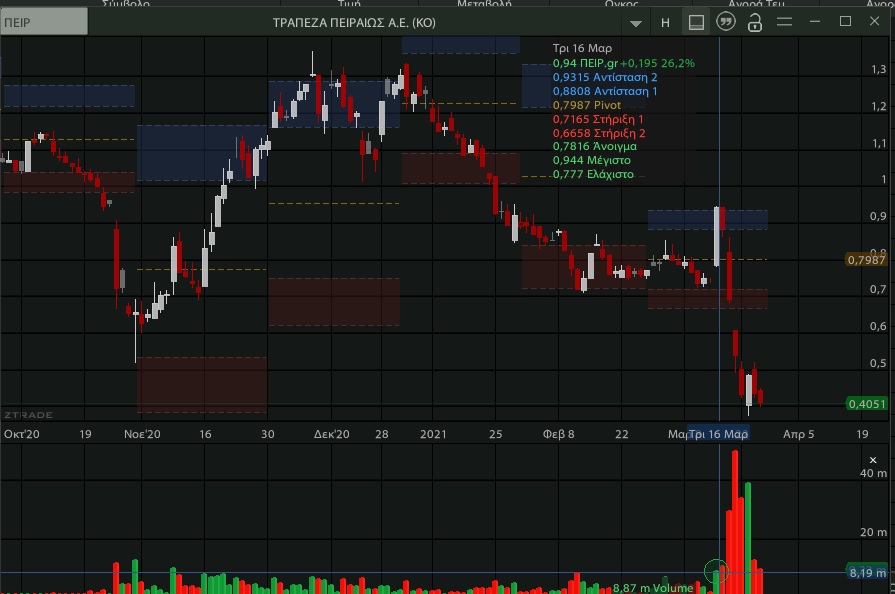The image size is (895, 594).
Task: Click the 8,19 m volume tag
Action: click(867, 572)
